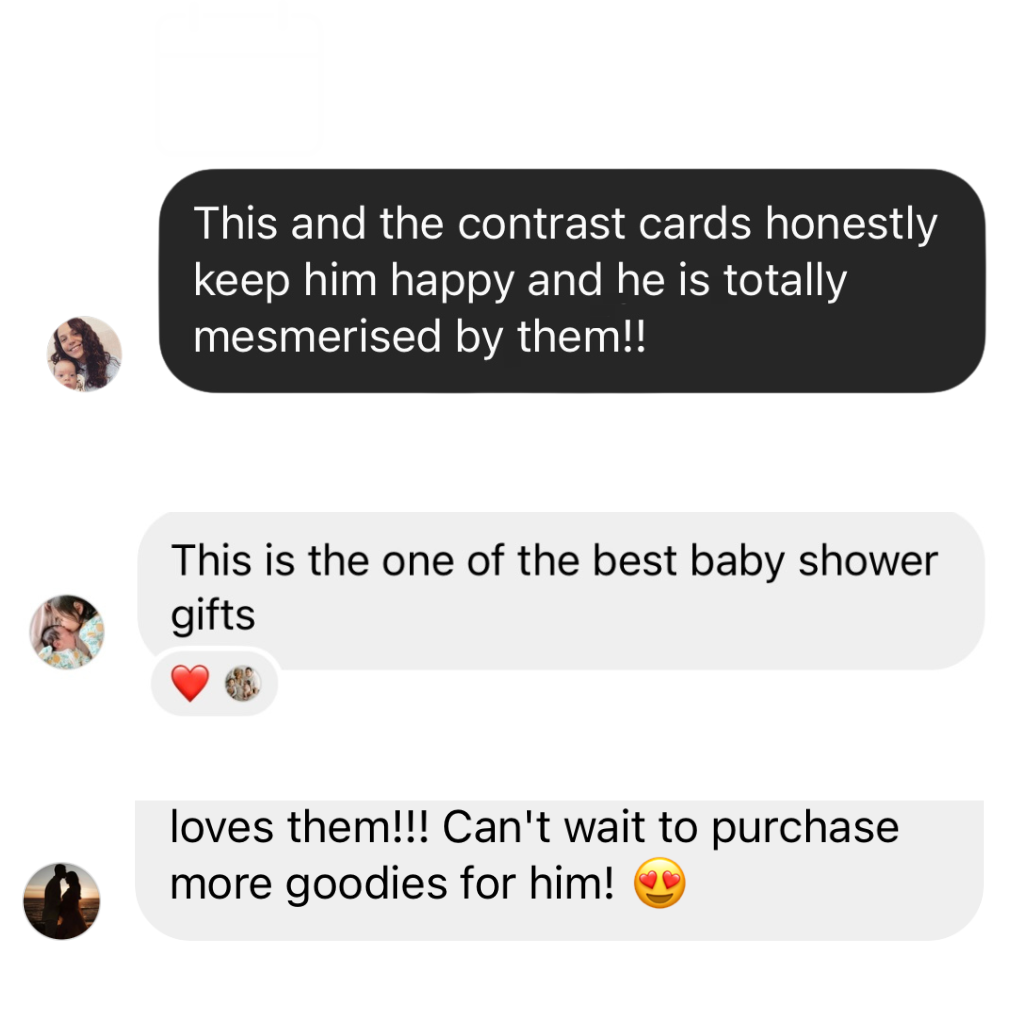Click the word 'honestly' in the first message
Image resolution: width=1024 pixels, height=1024 pixels.
852,225
